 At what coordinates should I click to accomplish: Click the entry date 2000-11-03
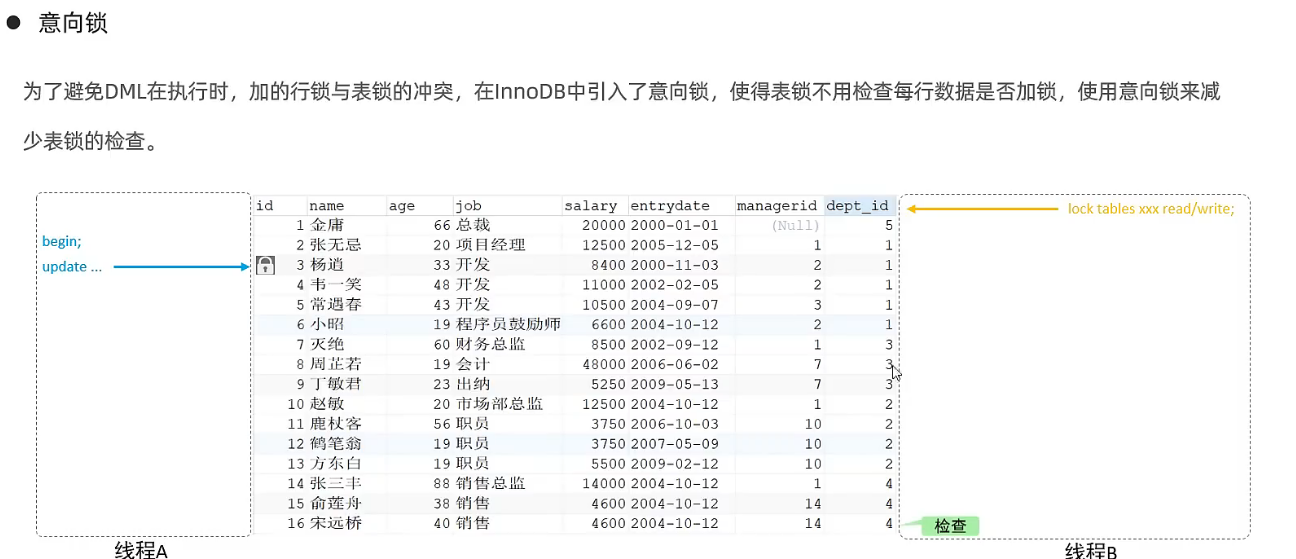[x=674, y=265]
